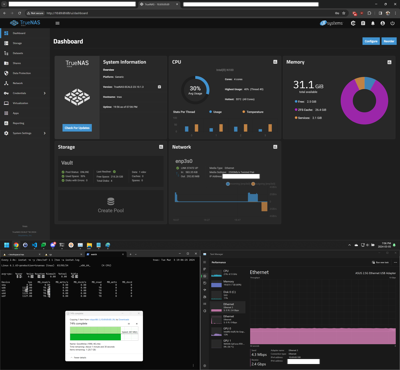Click the green copy progress bar

pos(95,333)
